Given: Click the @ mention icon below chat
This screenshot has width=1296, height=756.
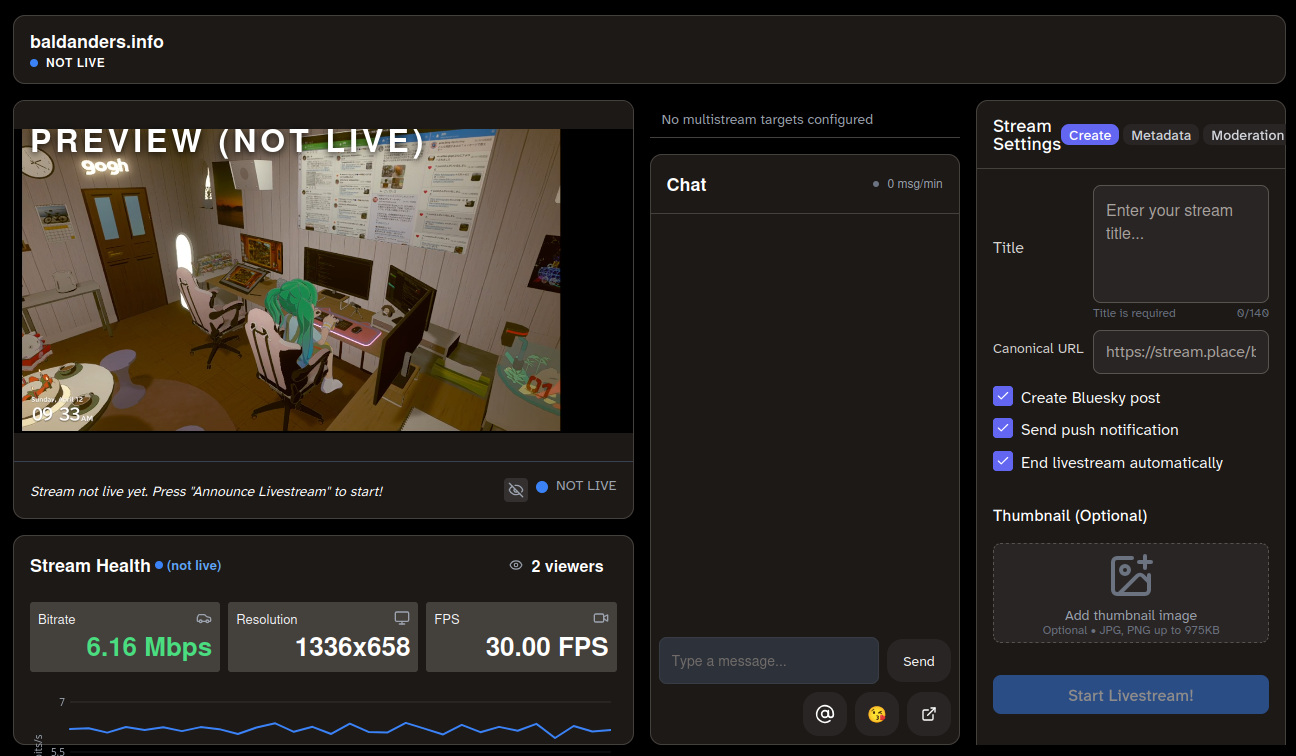Looking at the screenshot, I should click(x=825, y=714).
